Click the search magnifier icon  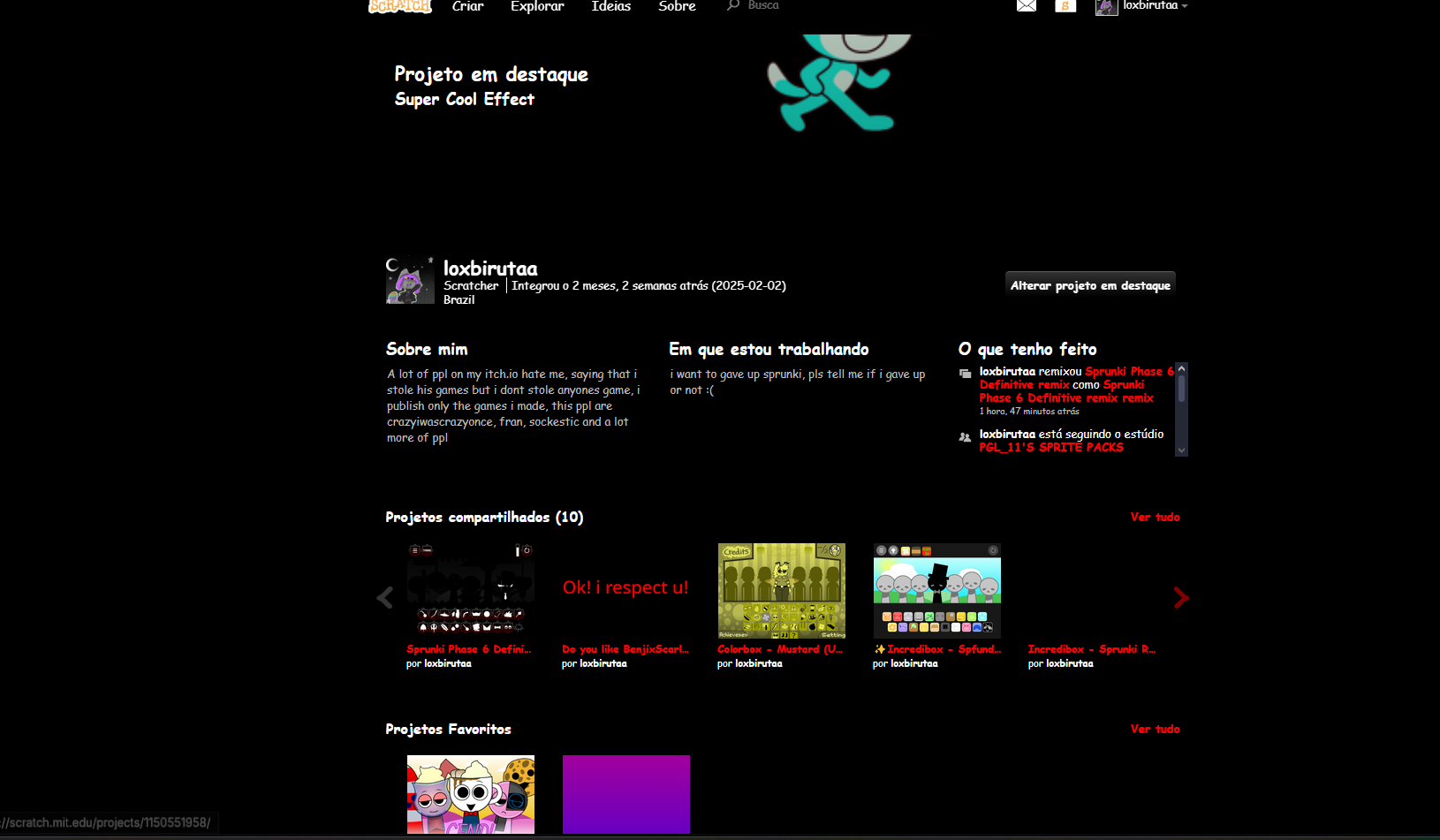[x=733, y=5]
